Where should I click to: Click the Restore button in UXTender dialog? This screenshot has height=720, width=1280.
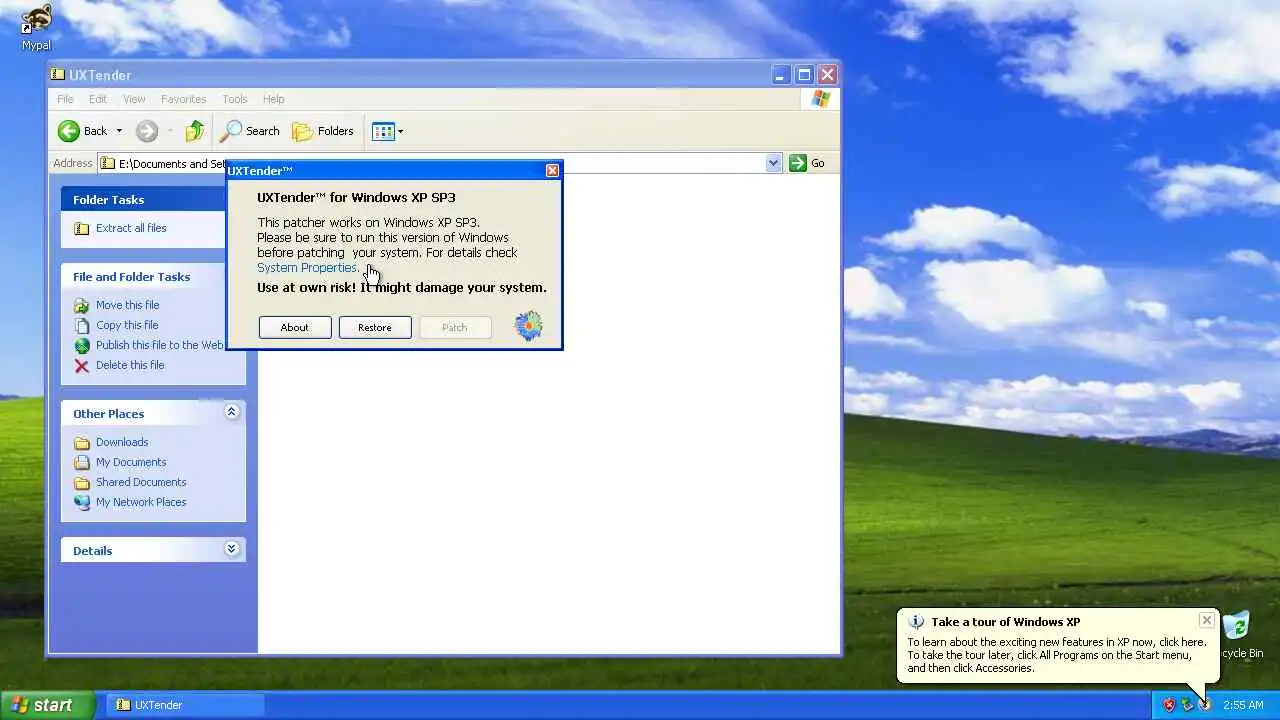tap(375, 327)
